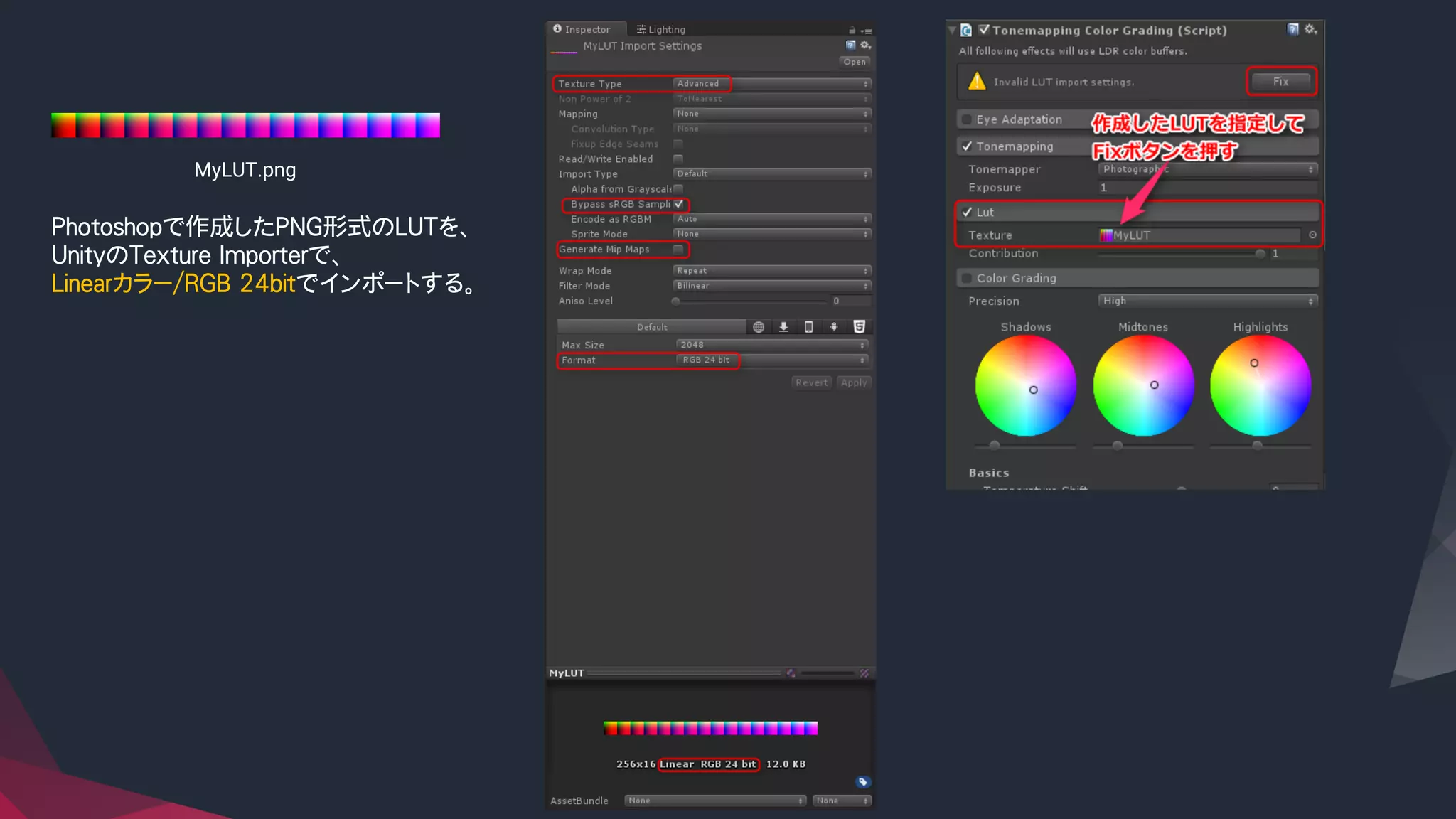The width and height of the screenshot is (1456, 819).
Task: Enable the Color Grading checkbox
Action: (x=967, y=278)
